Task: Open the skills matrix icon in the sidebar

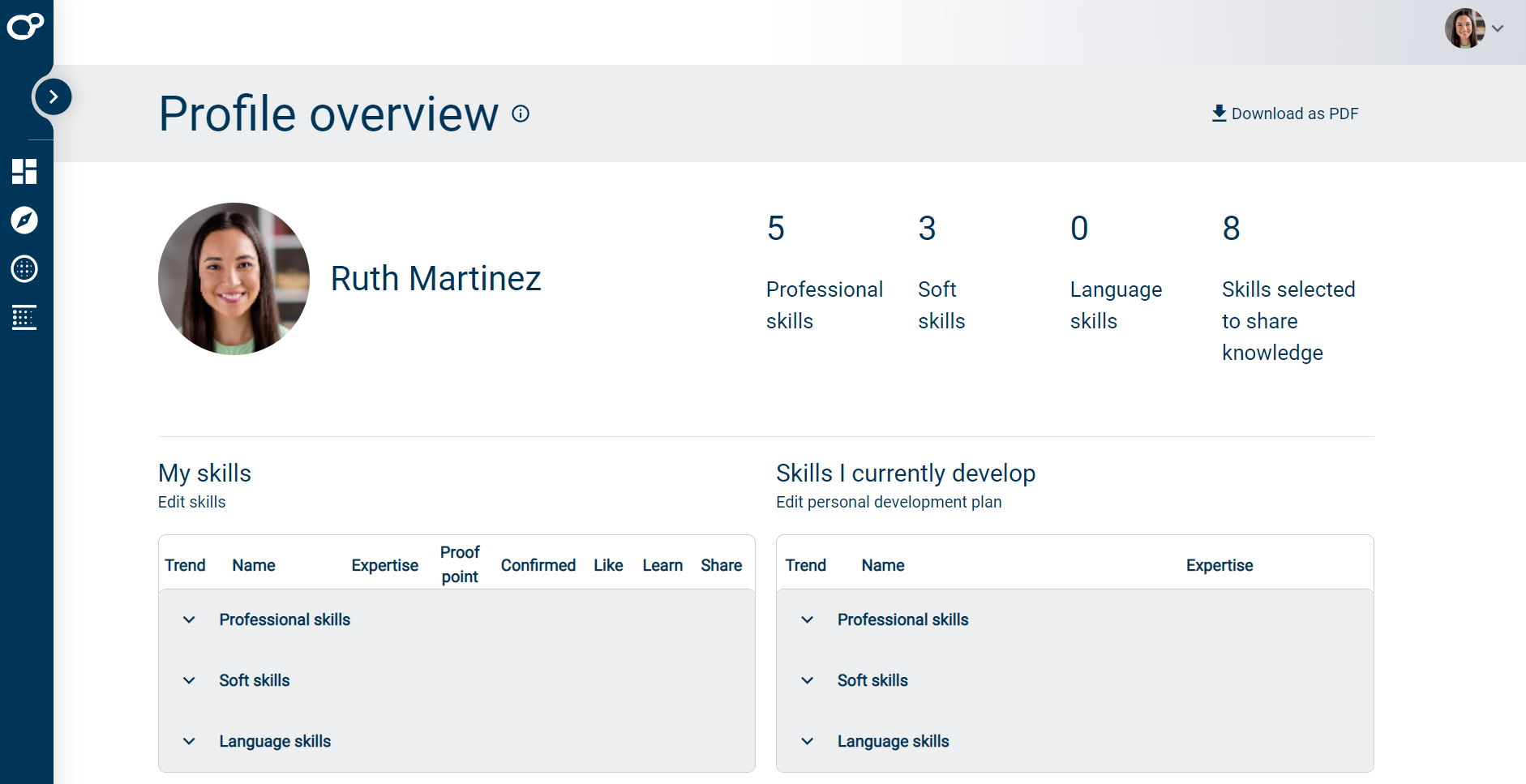Action: coord(24,318)
